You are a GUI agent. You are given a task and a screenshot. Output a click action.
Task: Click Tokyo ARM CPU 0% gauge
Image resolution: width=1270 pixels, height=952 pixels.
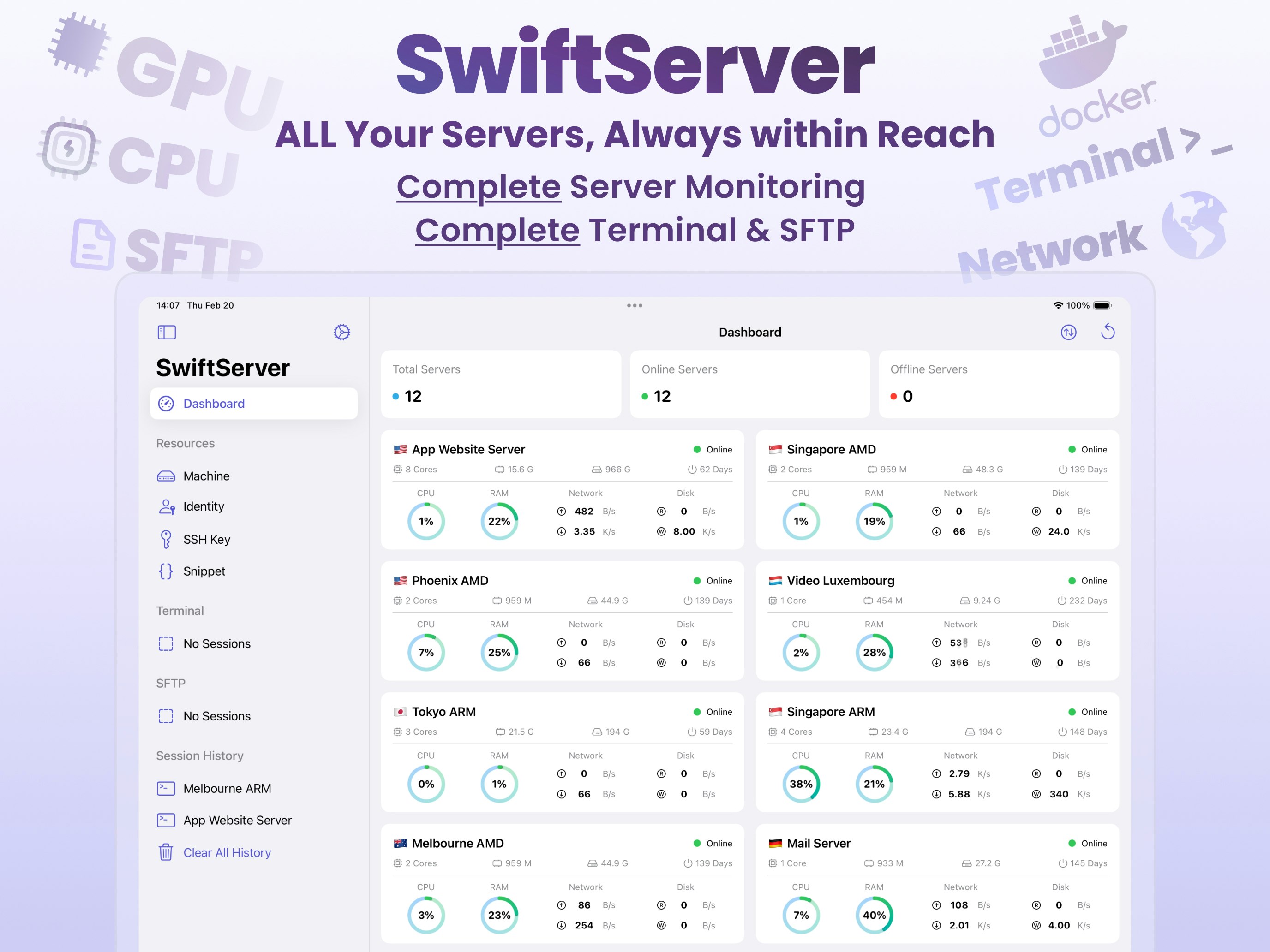tap(426, 784)
